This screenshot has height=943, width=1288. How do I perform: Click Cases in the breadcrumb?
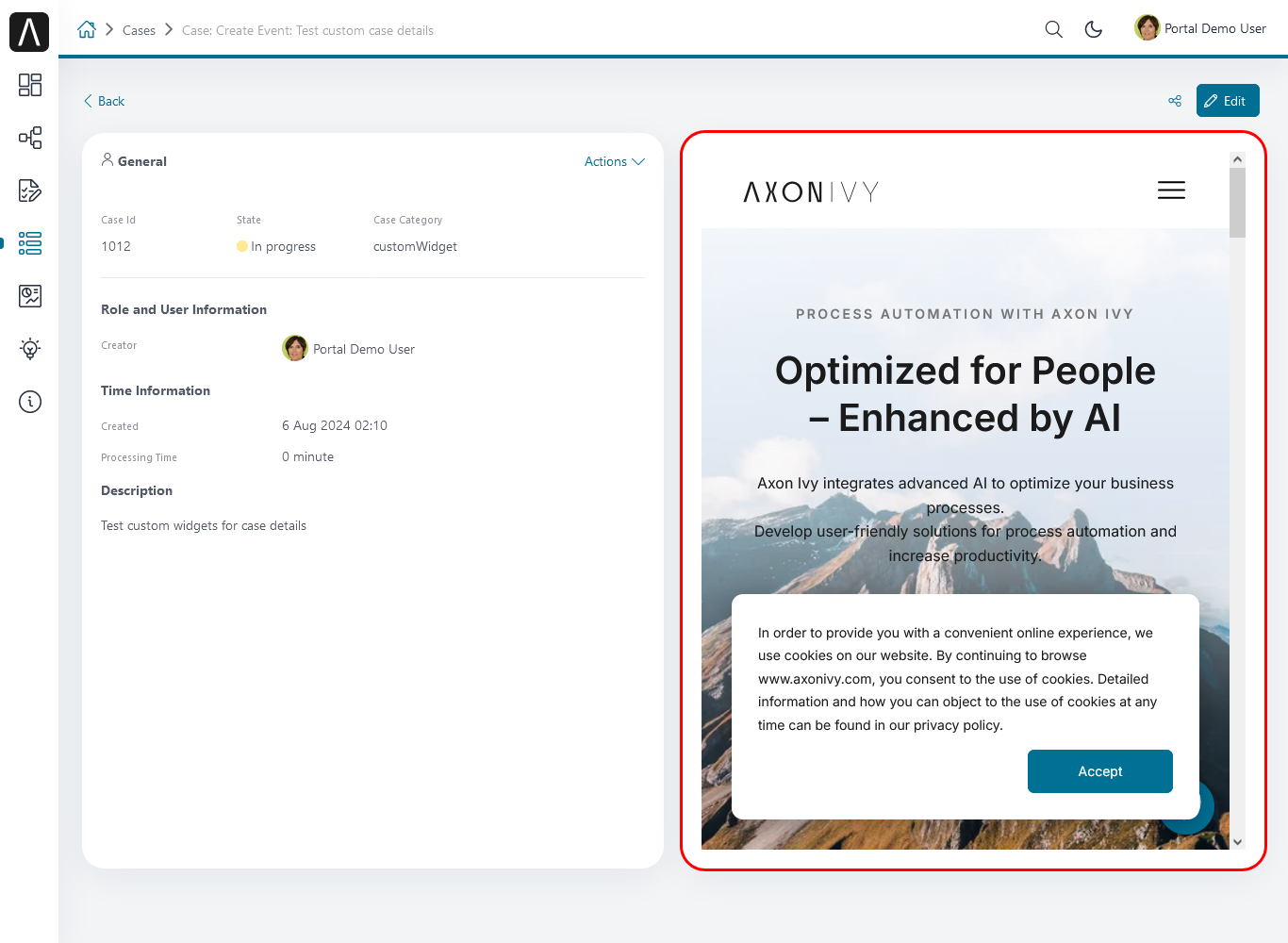[139, 30]
